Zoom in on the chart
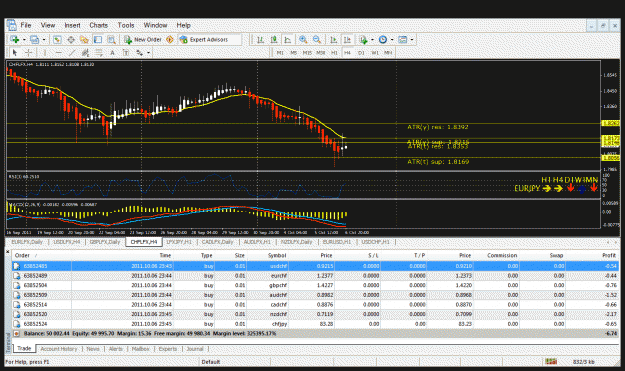This screenshot has width=625, height=371. [303, 39]
